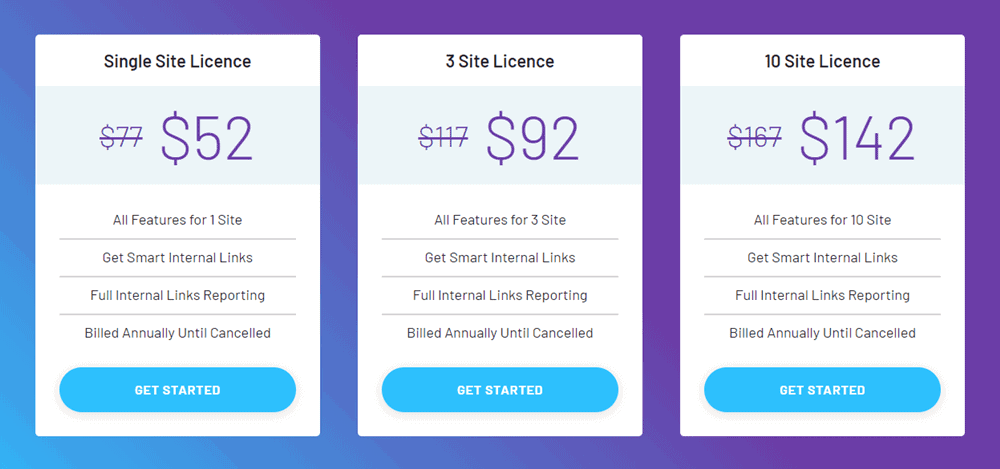Screen dimensions: 1000x469
Task: Select the 3 Site Licence heading
Action: pos(500,61)
